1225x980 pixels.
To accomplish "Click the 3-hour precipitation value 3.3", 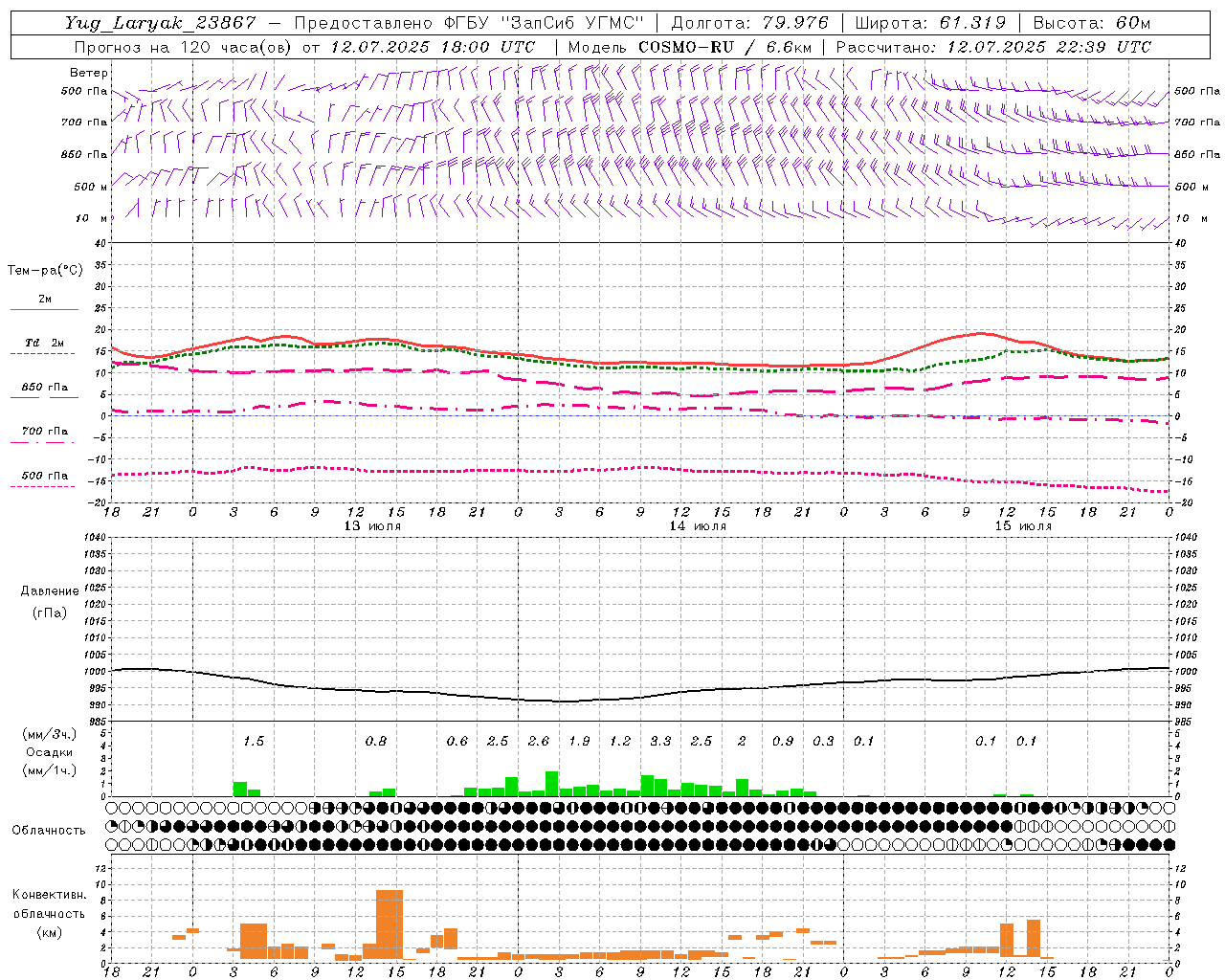I will [x=660, y=742].
